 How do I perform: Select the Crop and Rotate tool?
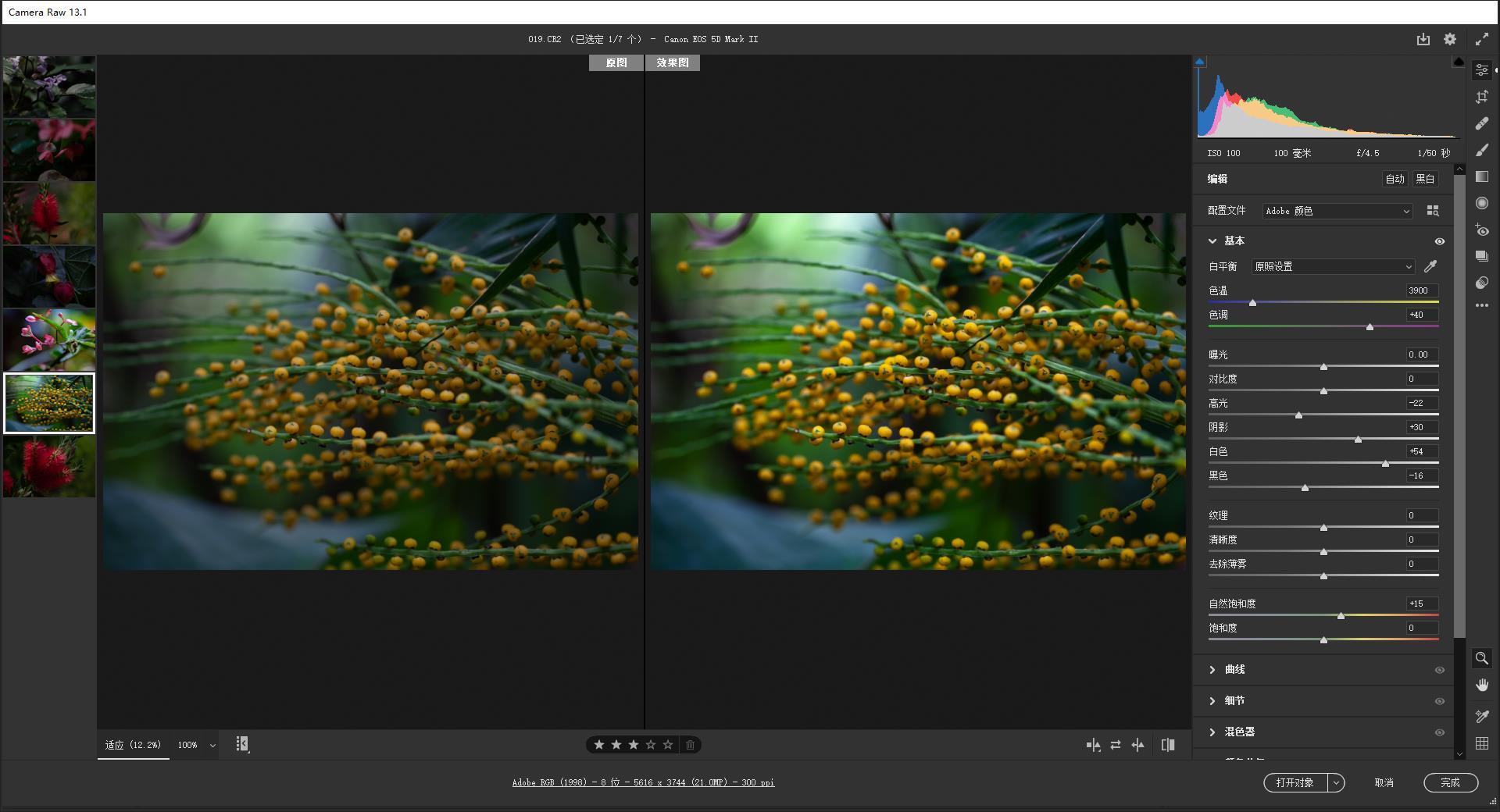[1481, 97]
